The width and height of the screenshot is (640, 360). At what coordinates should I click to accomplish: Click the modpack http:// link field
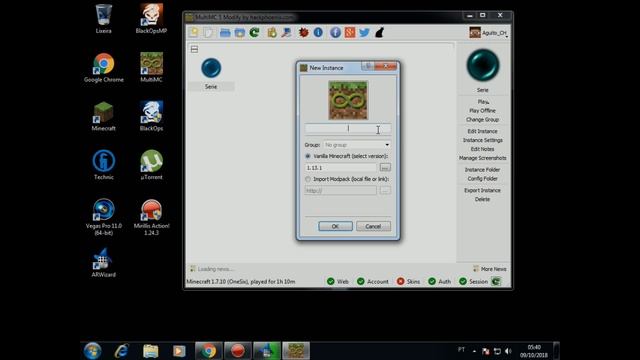tap(340, 191)
